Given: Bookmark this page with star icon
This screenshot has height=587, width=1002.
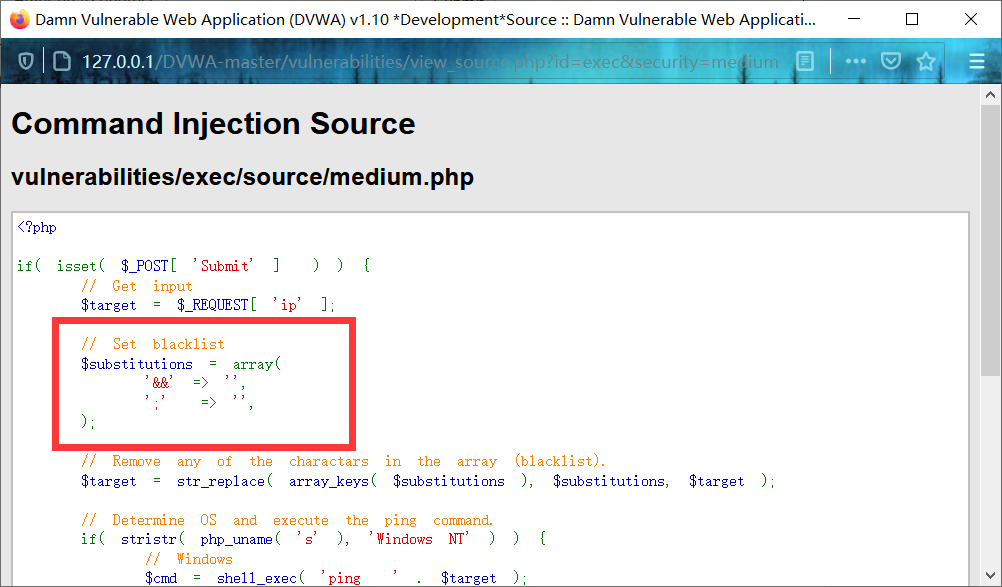Looking at the screenshot, I should point(926,61).
